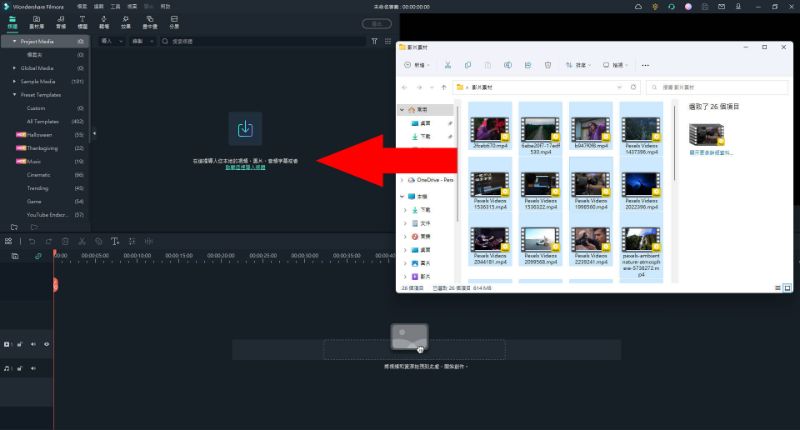Open the Stock Media tab in Filmora

click(36, 22)
